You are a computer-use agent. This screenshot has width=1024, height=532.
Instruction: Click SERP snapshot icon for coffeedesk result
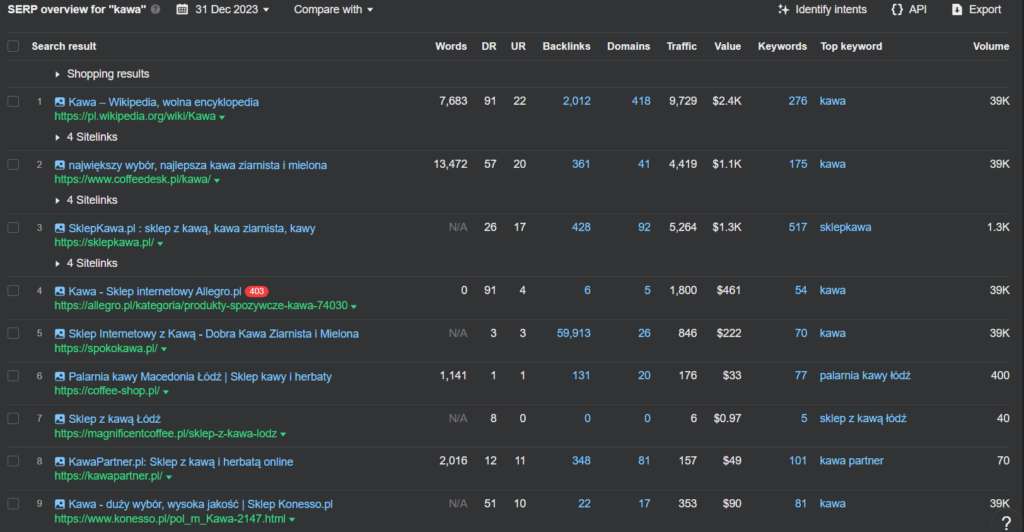click(60, 165)
